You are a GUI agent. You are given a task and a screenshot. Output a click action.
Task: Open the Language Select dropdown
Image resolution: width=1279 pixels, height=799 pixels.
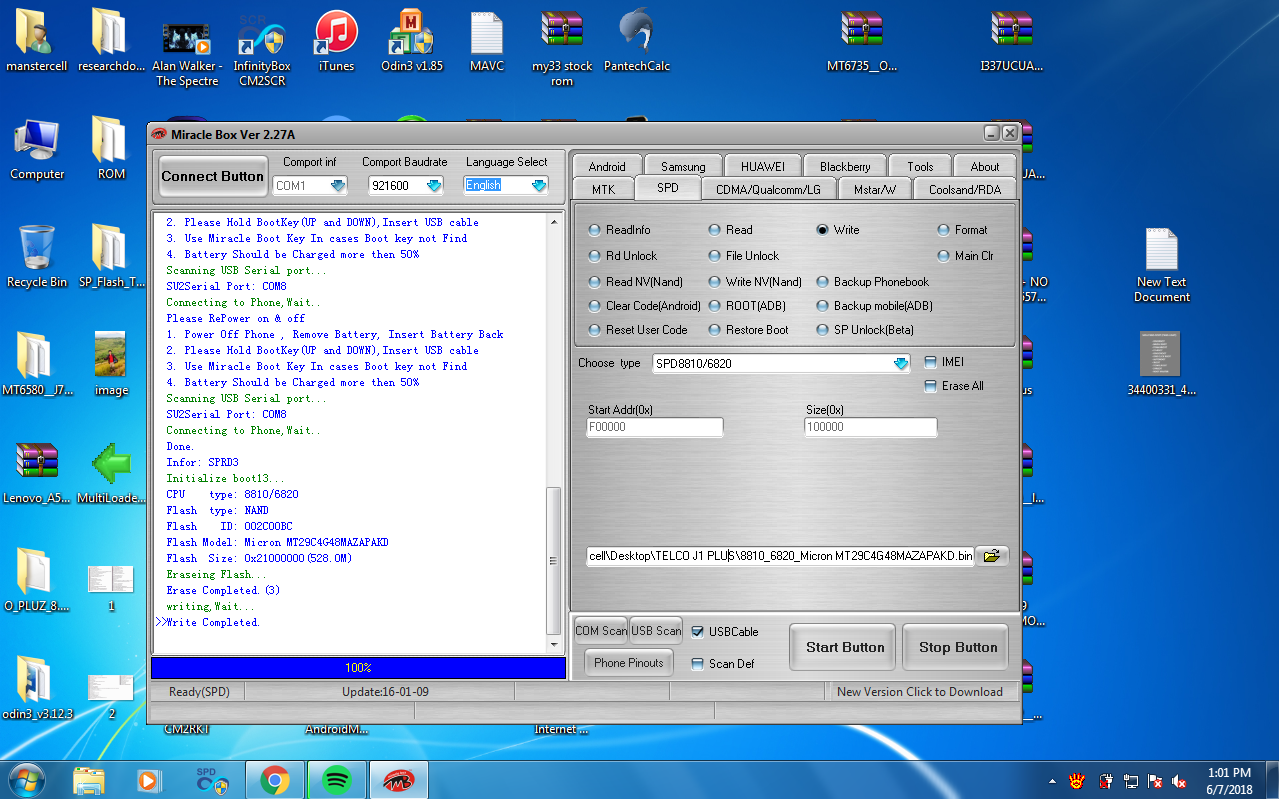(540, 185)
